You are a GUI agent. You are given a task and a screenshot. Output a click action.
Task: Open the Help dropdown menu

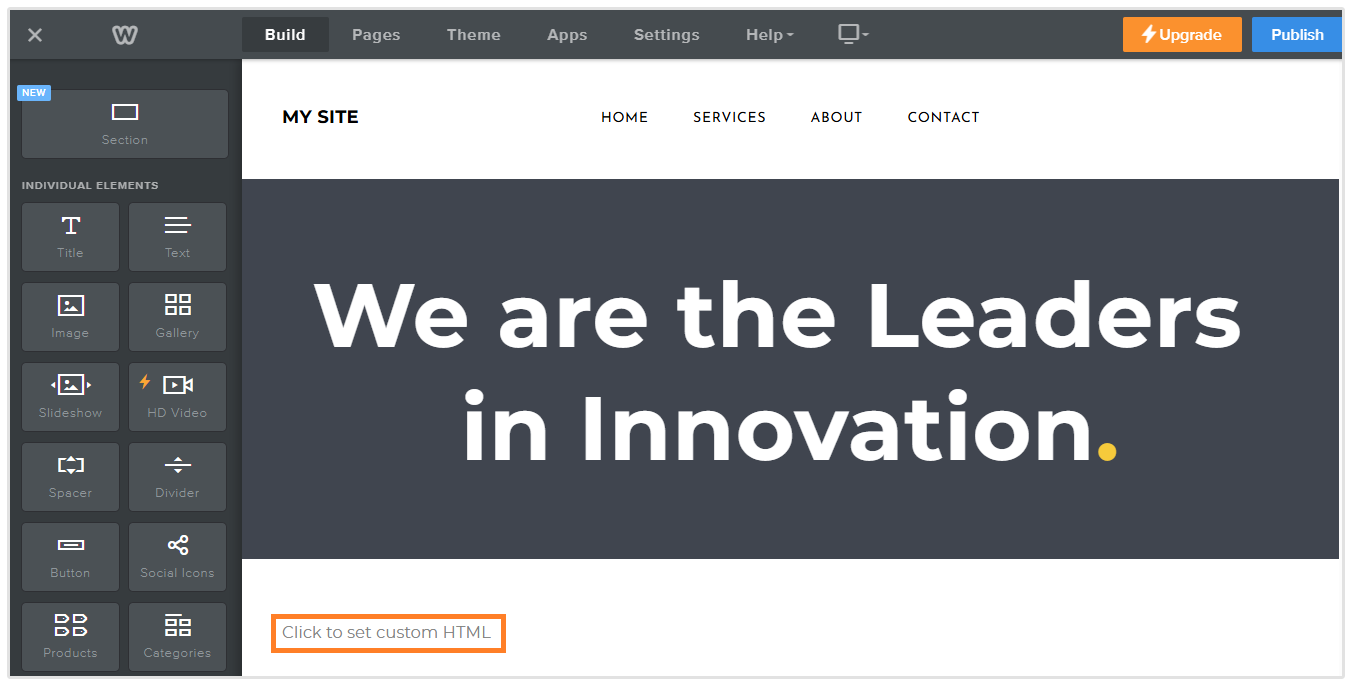[769, 35]
